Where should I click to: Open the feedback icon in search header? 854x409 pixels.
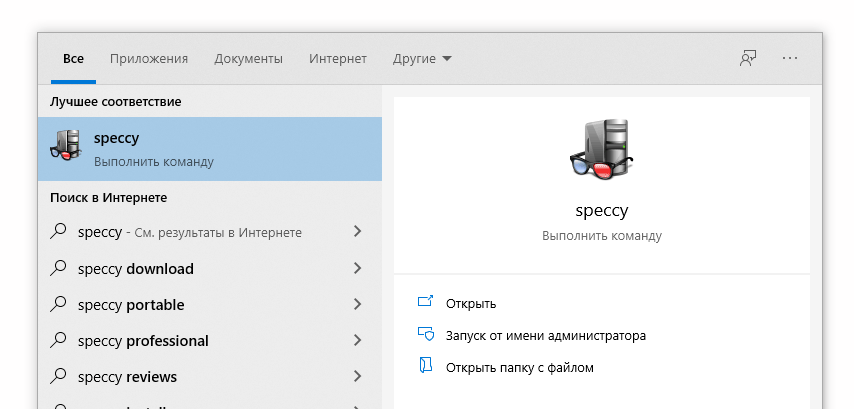click(748, 58)
